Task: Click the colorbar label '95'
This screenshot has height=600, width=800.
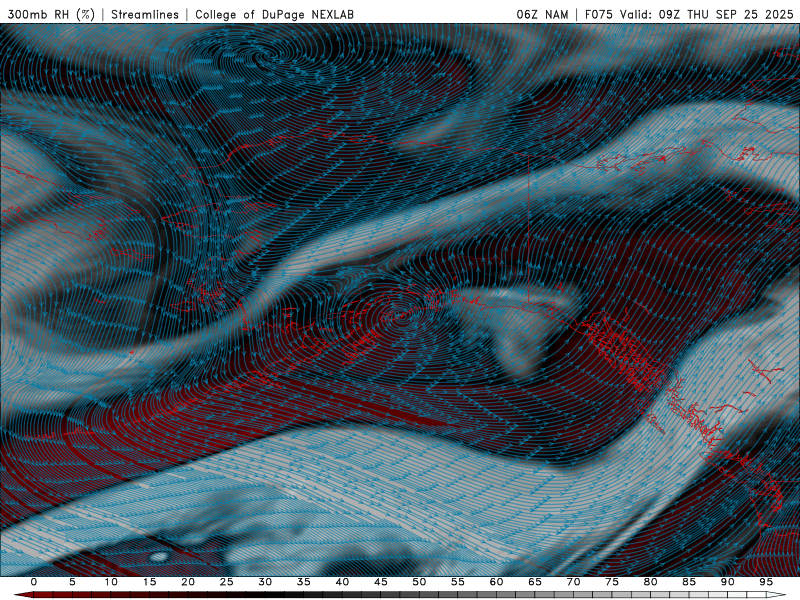Action: [x=766, y=582]
